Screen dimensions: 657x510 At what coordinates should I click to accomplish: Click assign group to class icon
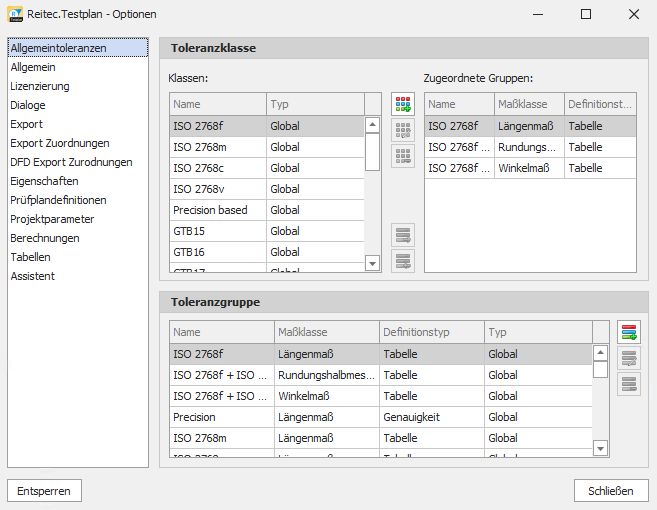click(x=403, y=235)
